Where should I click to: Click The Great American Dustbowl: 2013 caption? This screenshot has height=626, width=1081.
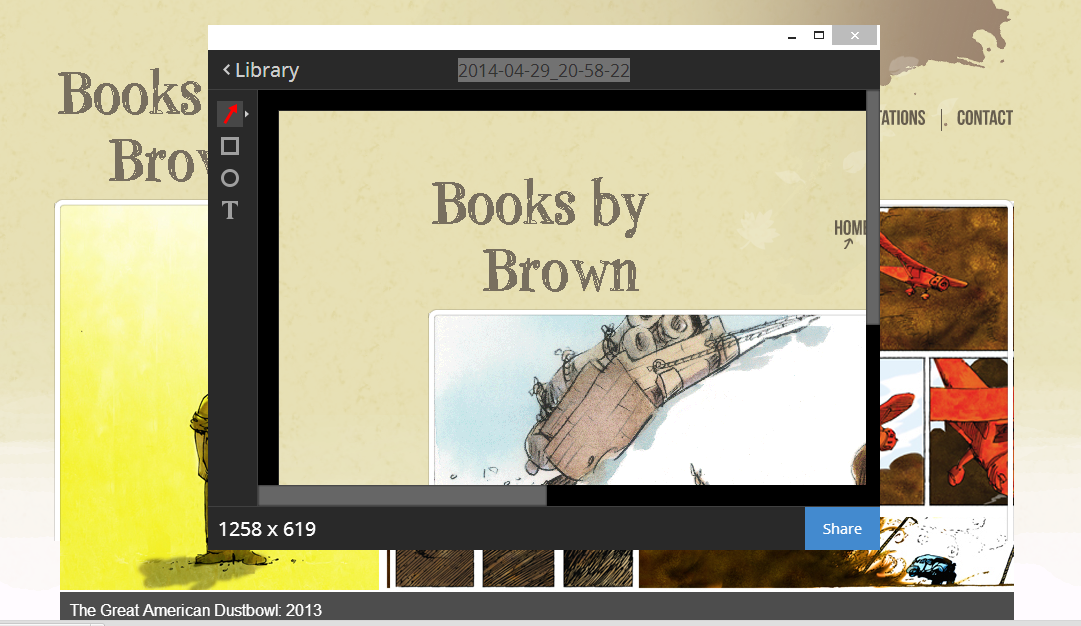196,610
